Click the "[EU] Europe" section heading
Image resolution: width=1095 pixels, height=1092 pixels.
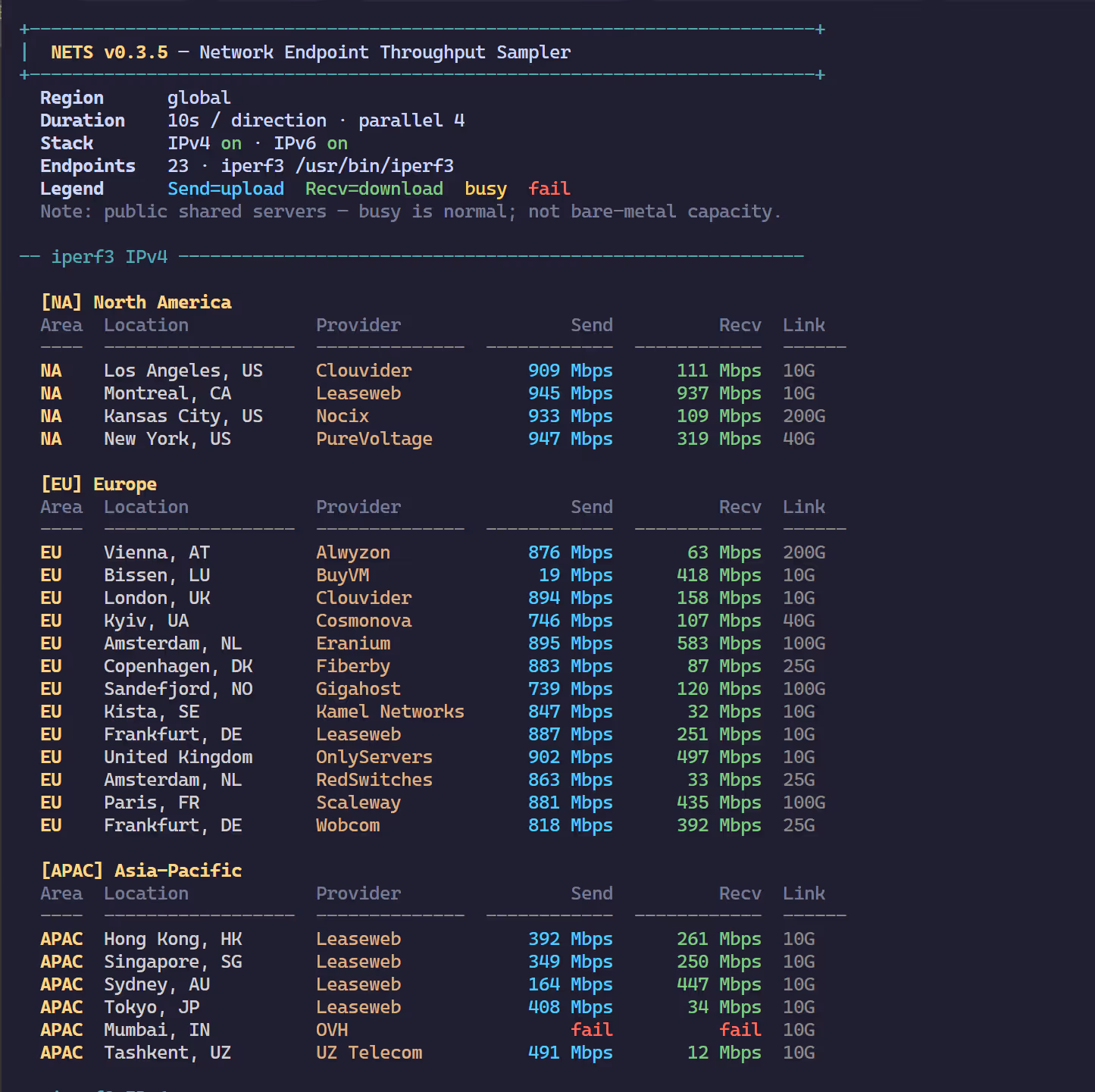(99, 484)
